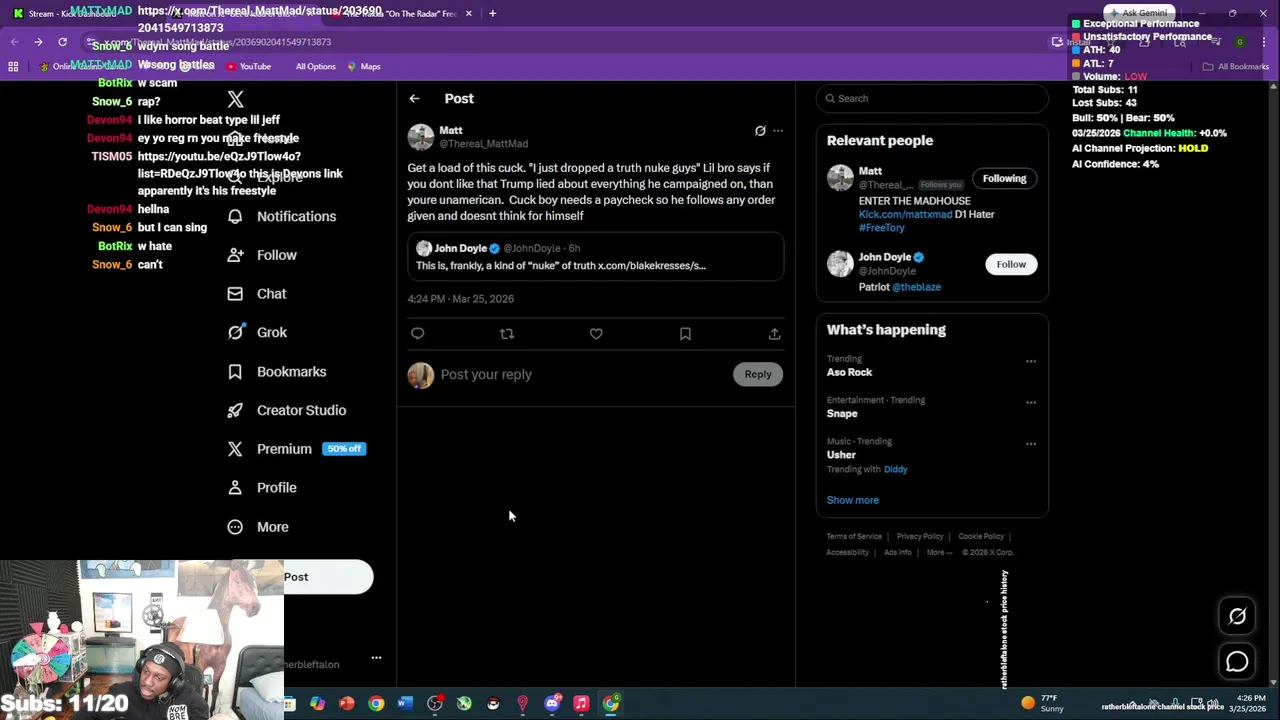This screenshot has height=720, width=1280.
Task: Click Matt's avatar on the post
Action: [421, 137]
